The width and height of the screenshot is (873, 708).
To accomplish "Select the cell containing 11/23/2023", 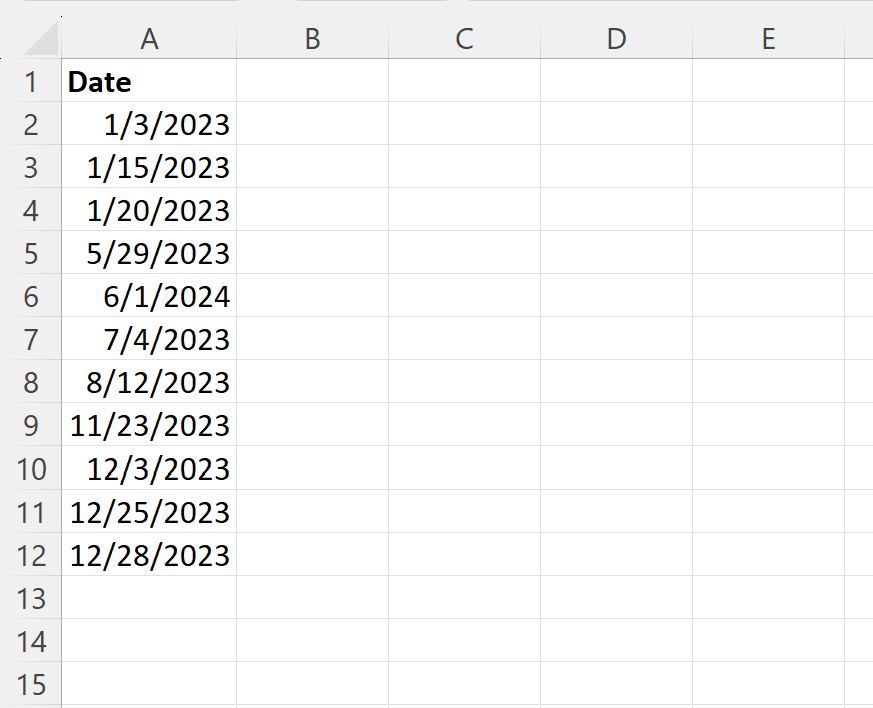I will (x=149, y=425).
